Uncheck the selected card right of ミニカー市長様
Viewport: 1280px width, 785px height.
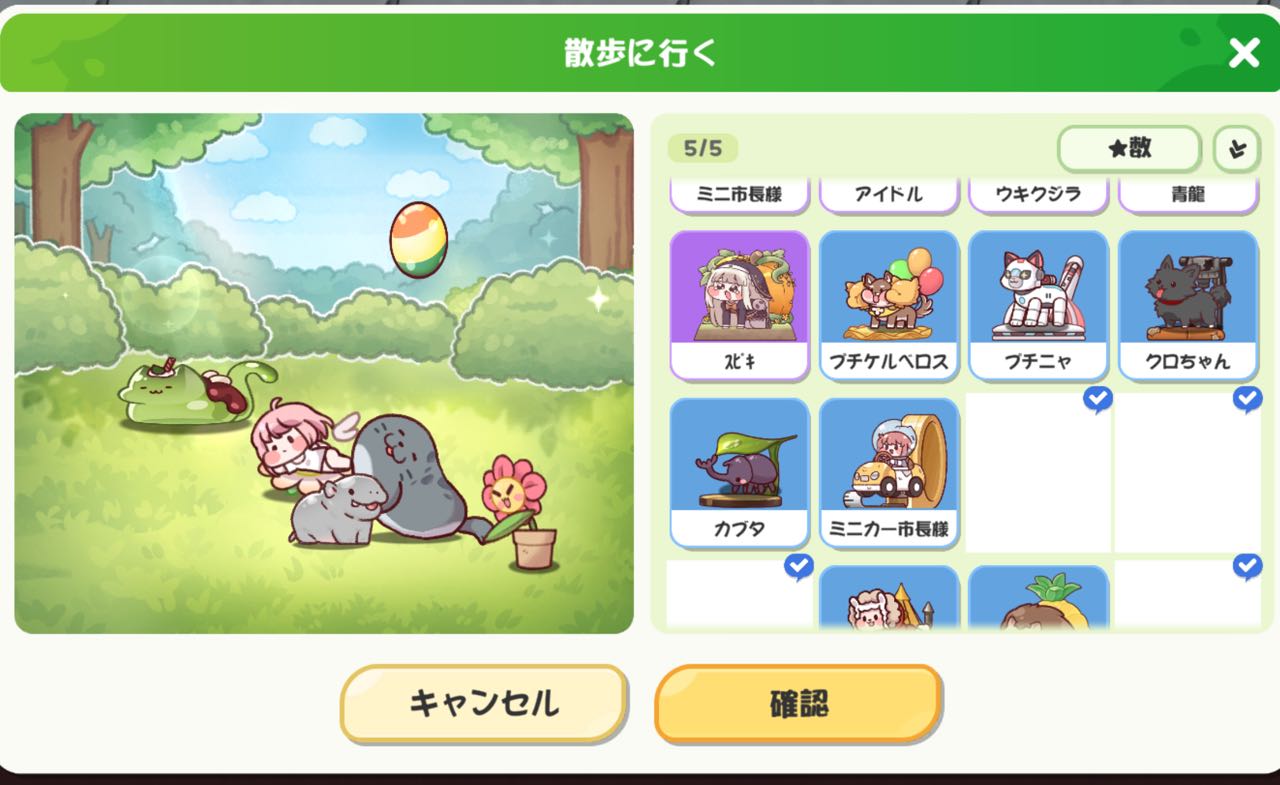(1038, 471)
